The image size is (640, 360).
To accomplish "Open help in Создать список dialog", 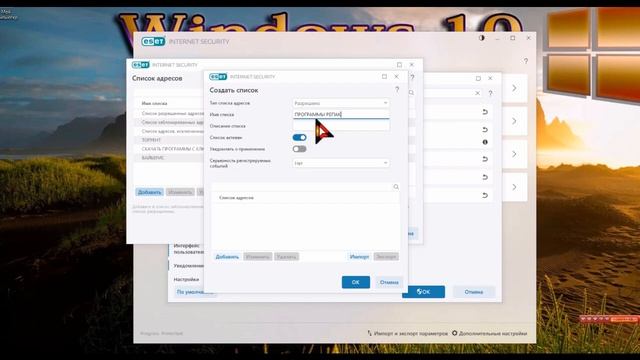I will tap(397, 90).
